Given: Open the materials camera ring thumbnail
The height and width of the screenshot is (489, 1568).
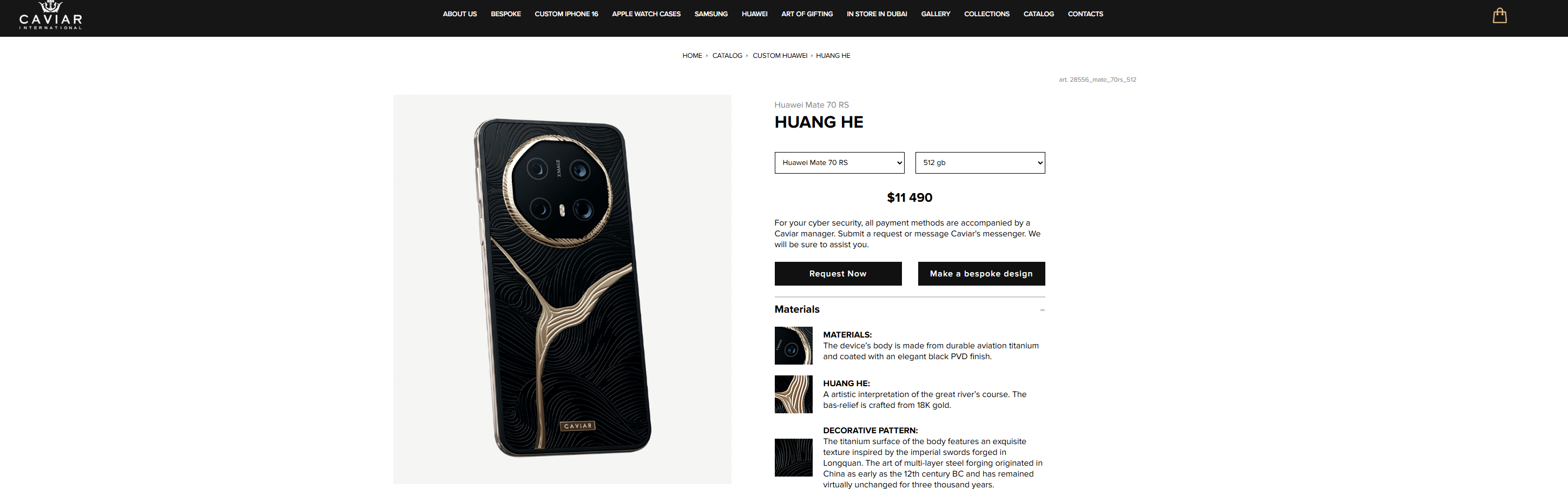Looking at the screenshot, I should (x=793, y=346).
